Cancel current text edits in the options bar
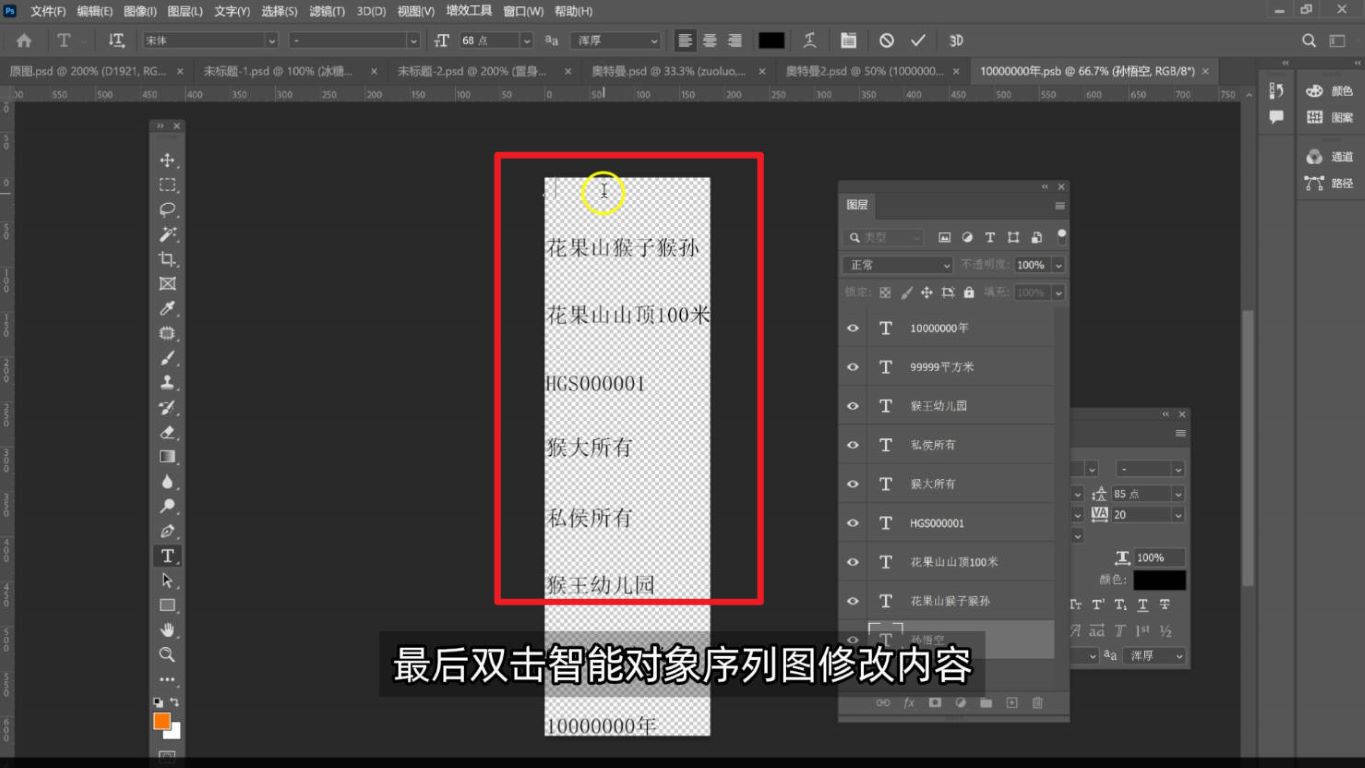 click(886, 40)
